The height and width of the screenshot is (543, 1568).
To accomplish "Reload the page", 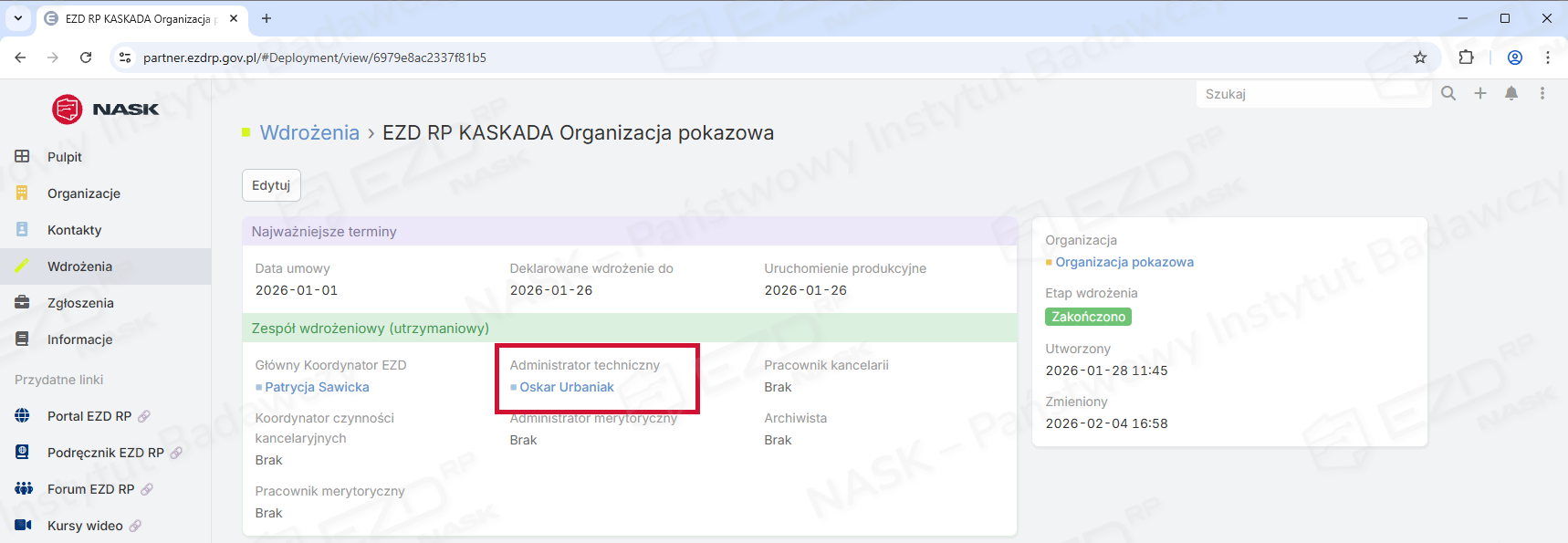I will [86, 57].
